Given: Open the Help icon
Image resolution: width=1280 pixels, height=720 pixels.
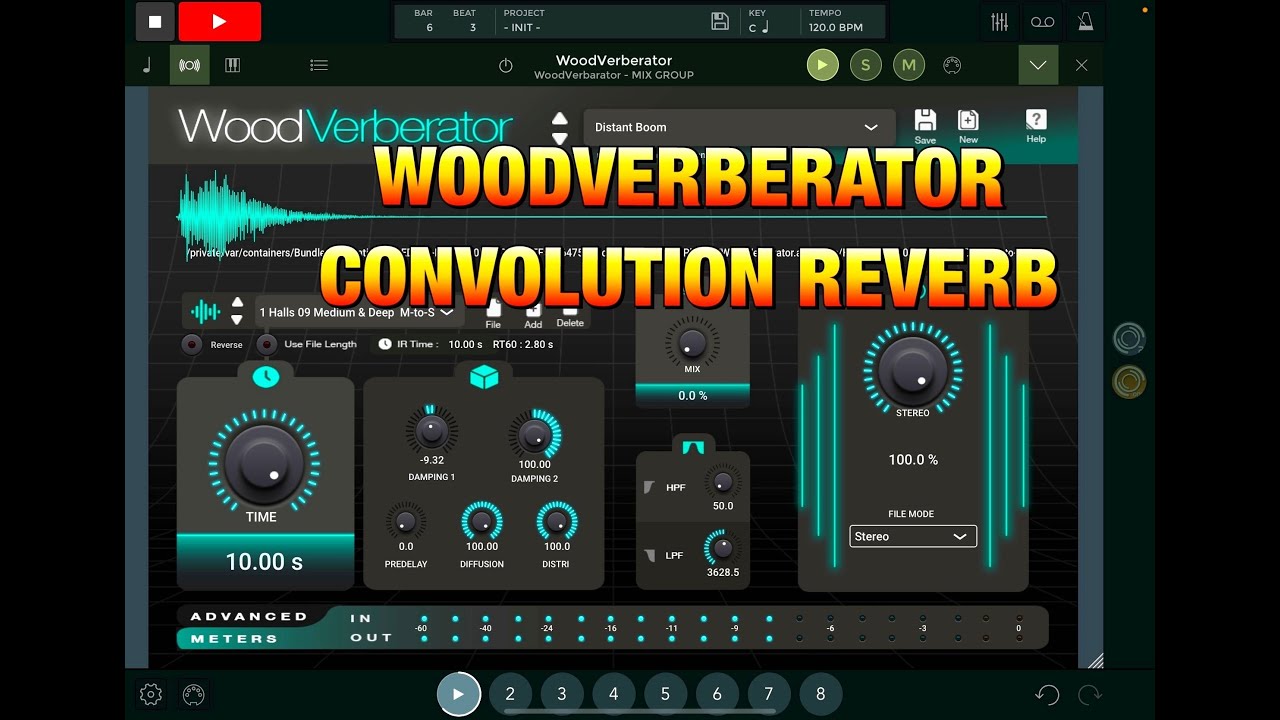Looking at the screenshot, I should [x=1036, y=125].
